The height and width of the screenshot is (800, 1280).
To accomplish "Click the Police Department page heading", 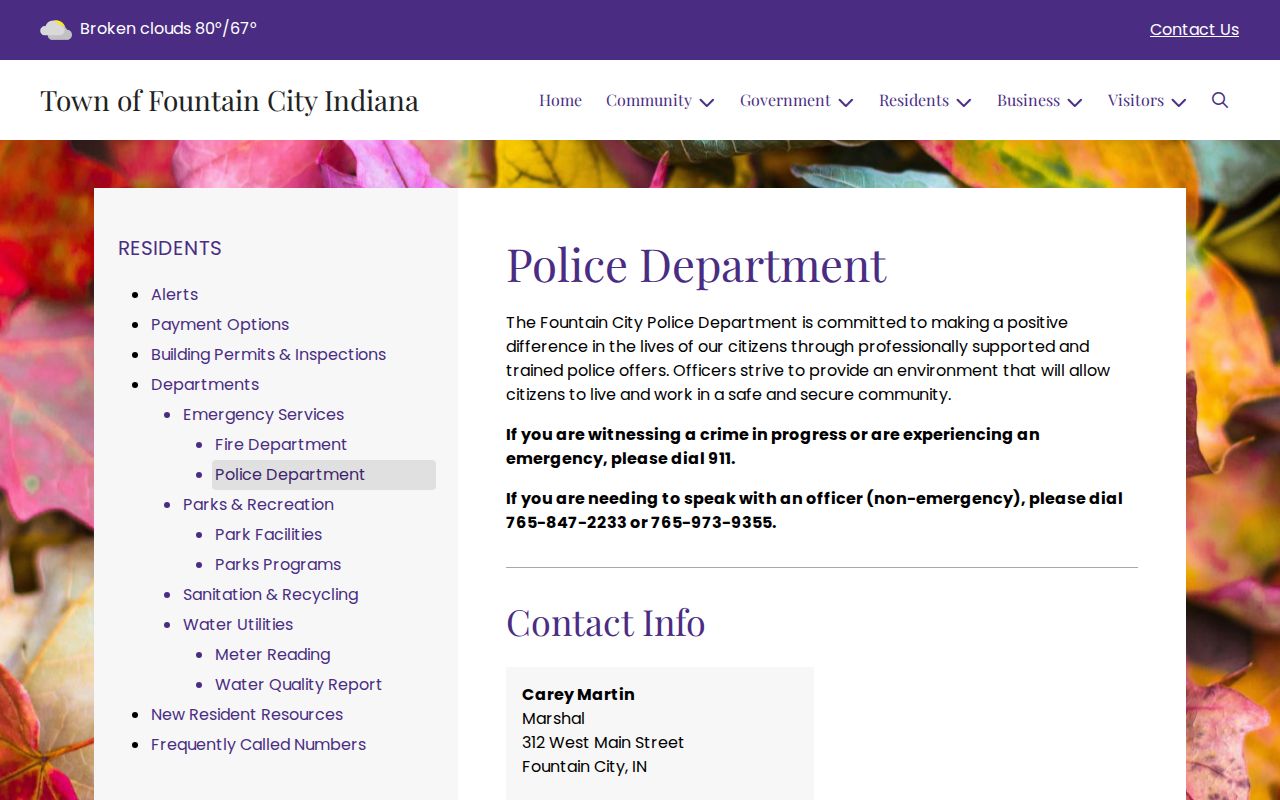I will (696, 265).
